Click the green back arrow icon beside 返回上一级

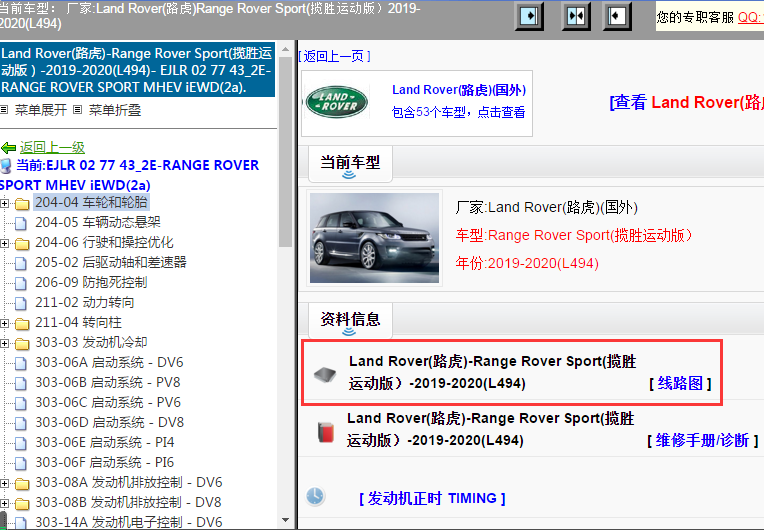8,148
